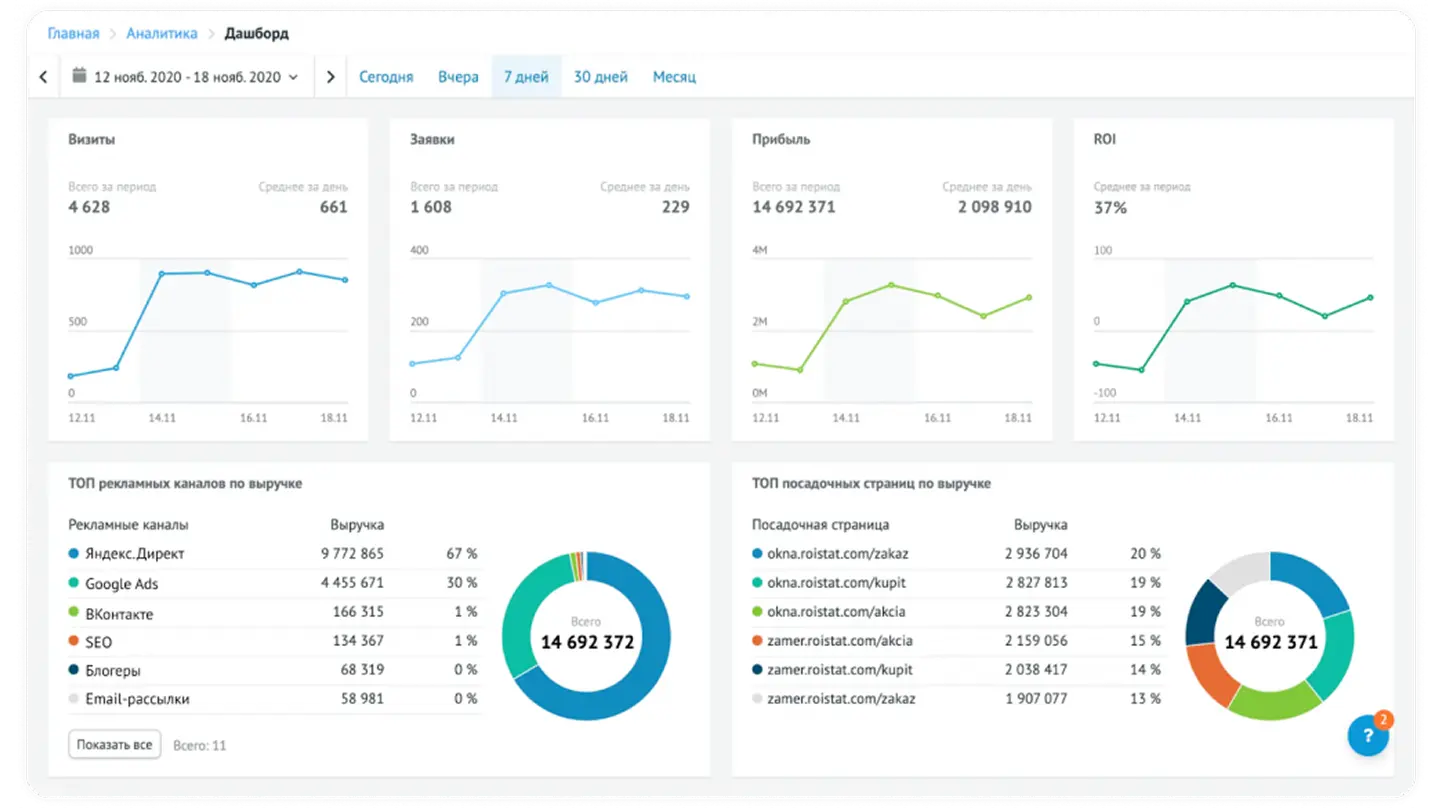The image size is (1440, 808).
Task: Click zamer.roistat.com/zakaz landing page
Action: [x=841, y=698]
